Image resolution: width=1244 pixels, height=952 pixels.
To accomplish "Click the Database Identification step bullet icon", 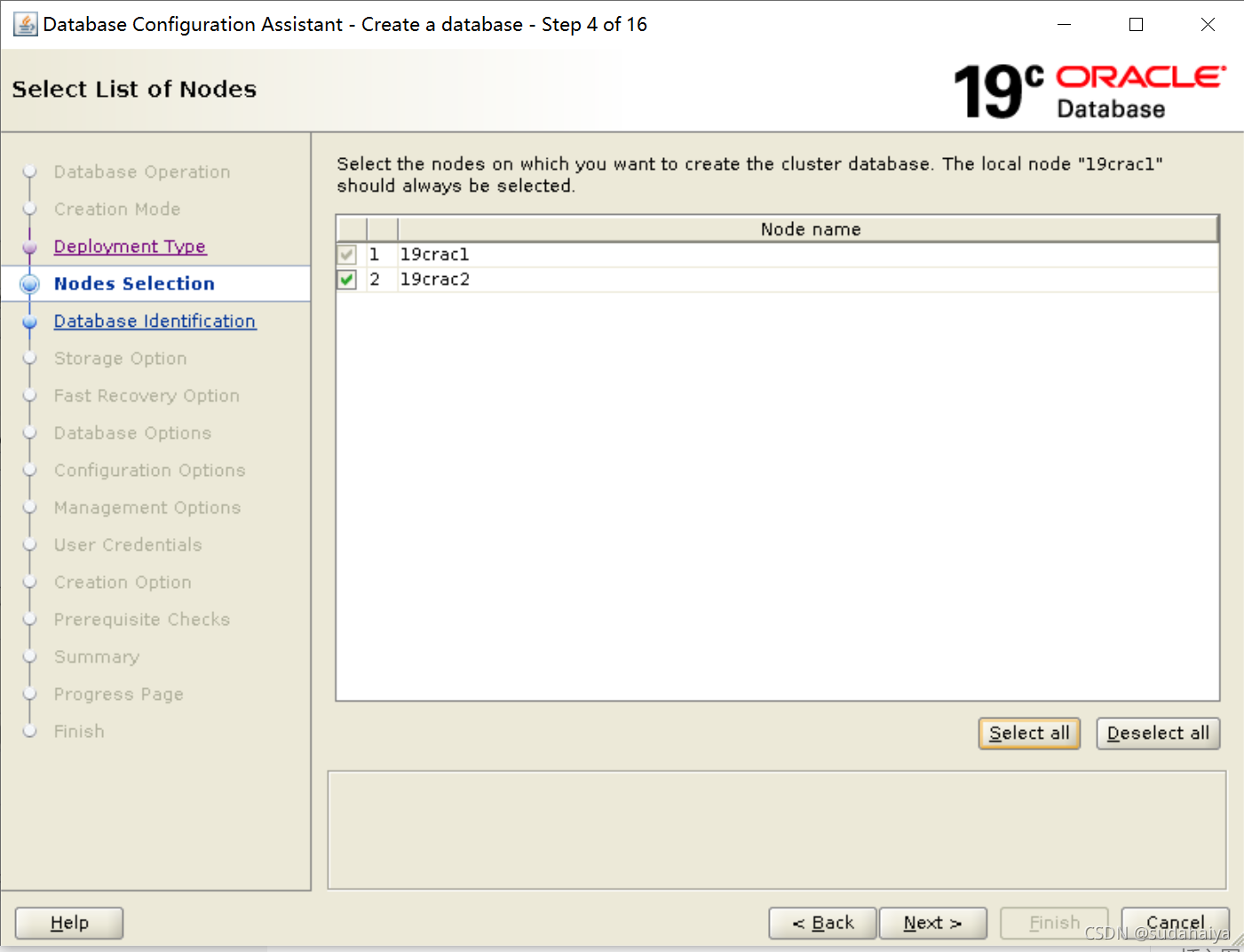I will coord(30,321).
